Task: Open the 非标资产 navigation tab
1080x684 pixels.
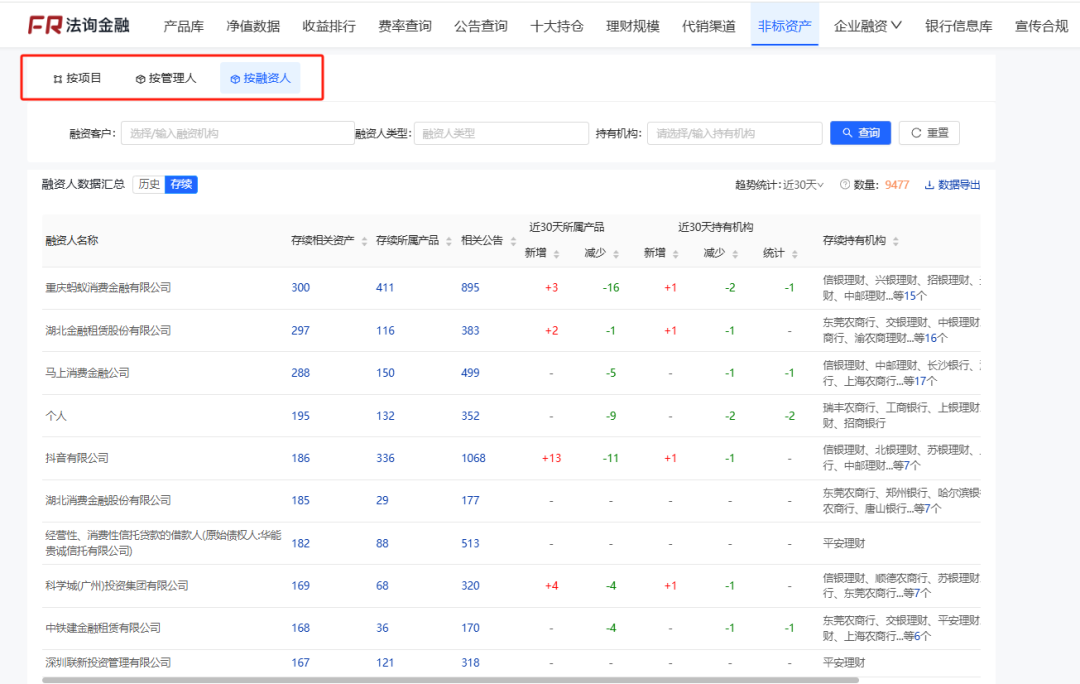Action: pos(785,24)
